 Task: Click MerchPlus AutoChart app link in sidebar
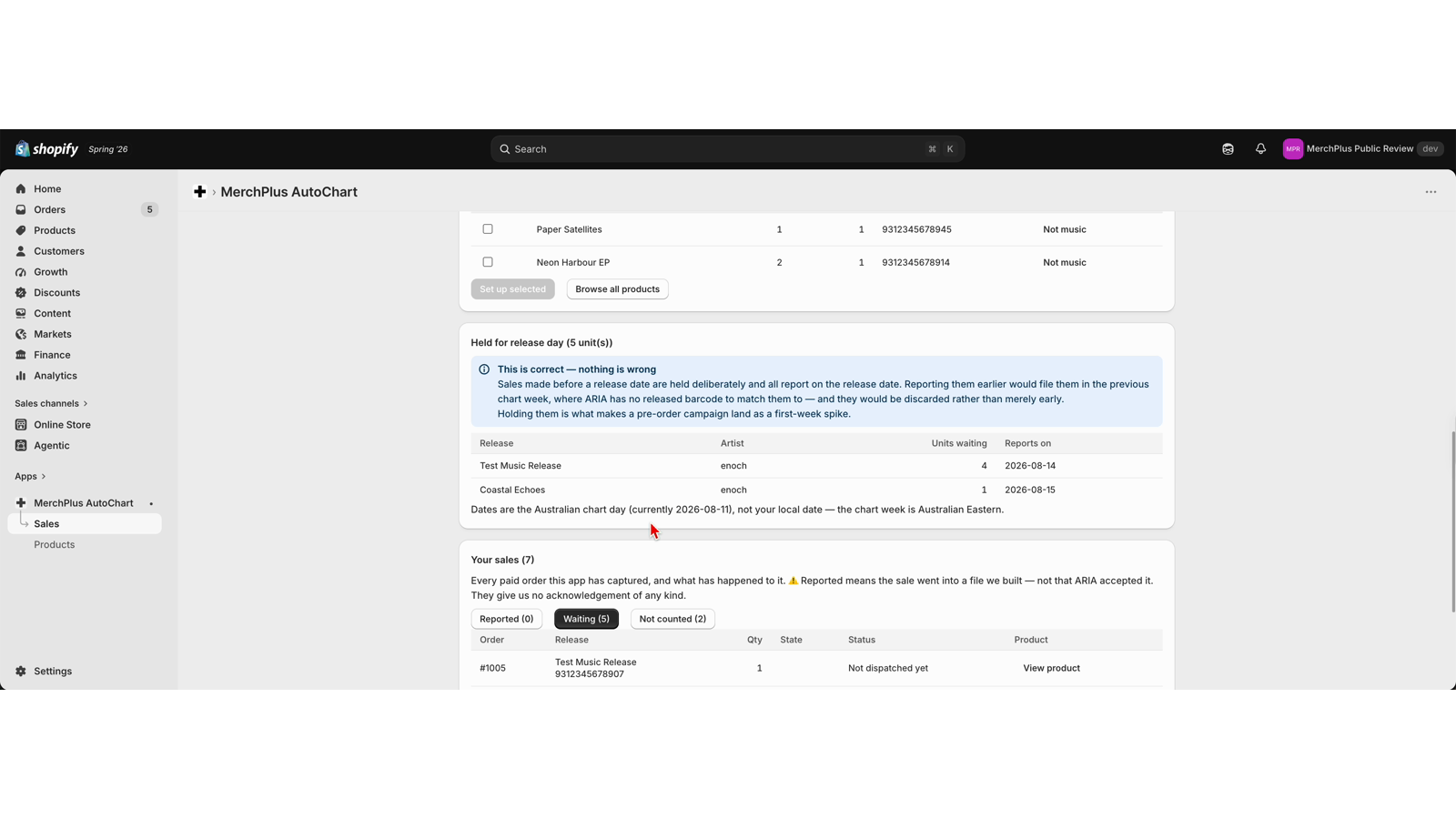pos(84,503)
